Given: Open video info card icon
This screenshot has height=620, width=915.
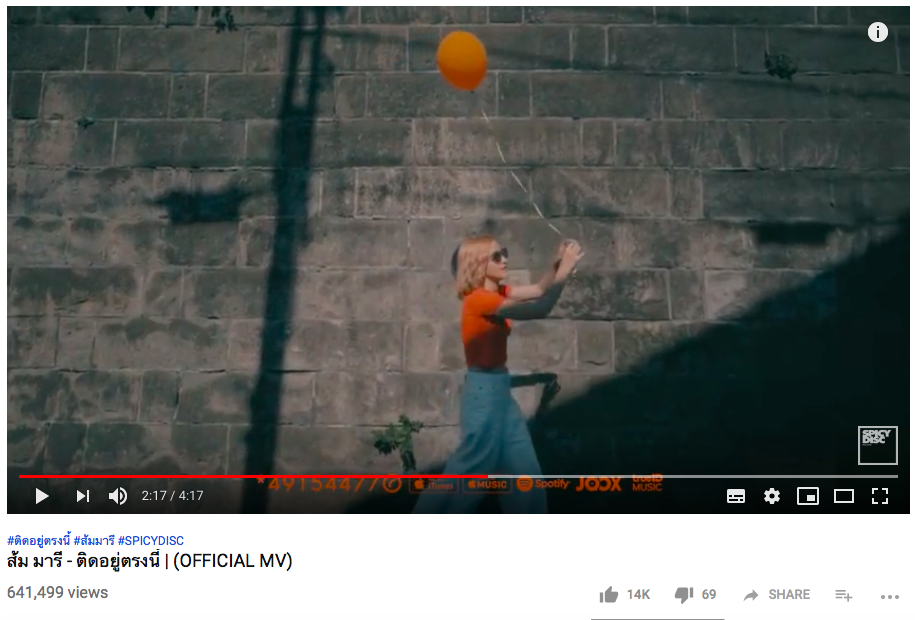Looking at the screenshot, I should point(878,32).
